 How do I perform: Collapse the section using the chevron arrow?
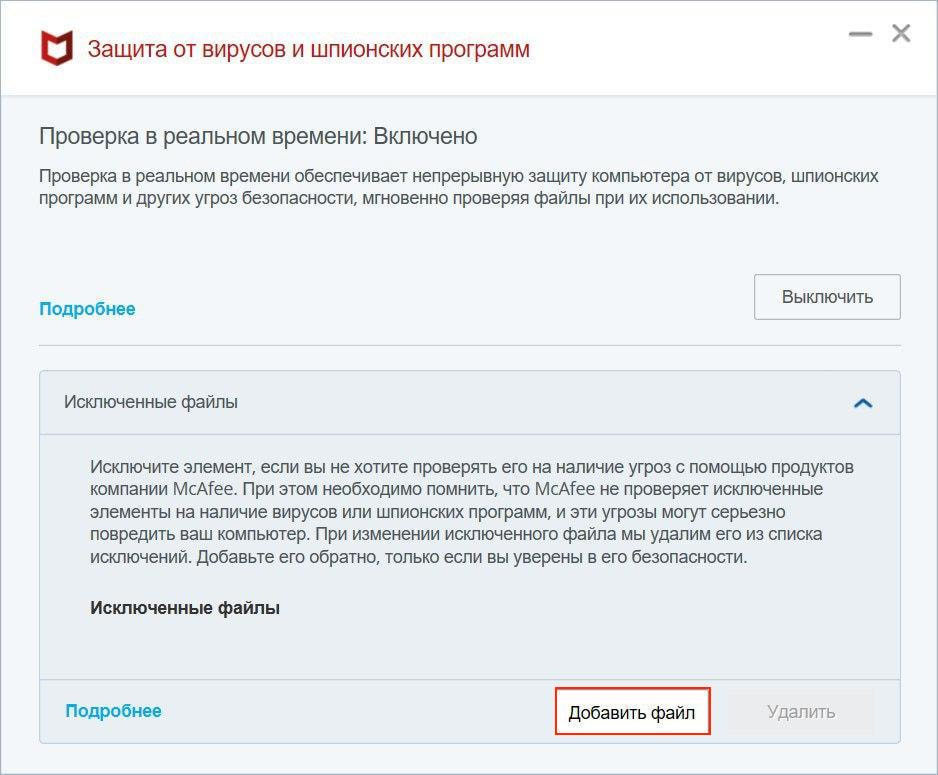pyautogui.click(x=863, y=403)
